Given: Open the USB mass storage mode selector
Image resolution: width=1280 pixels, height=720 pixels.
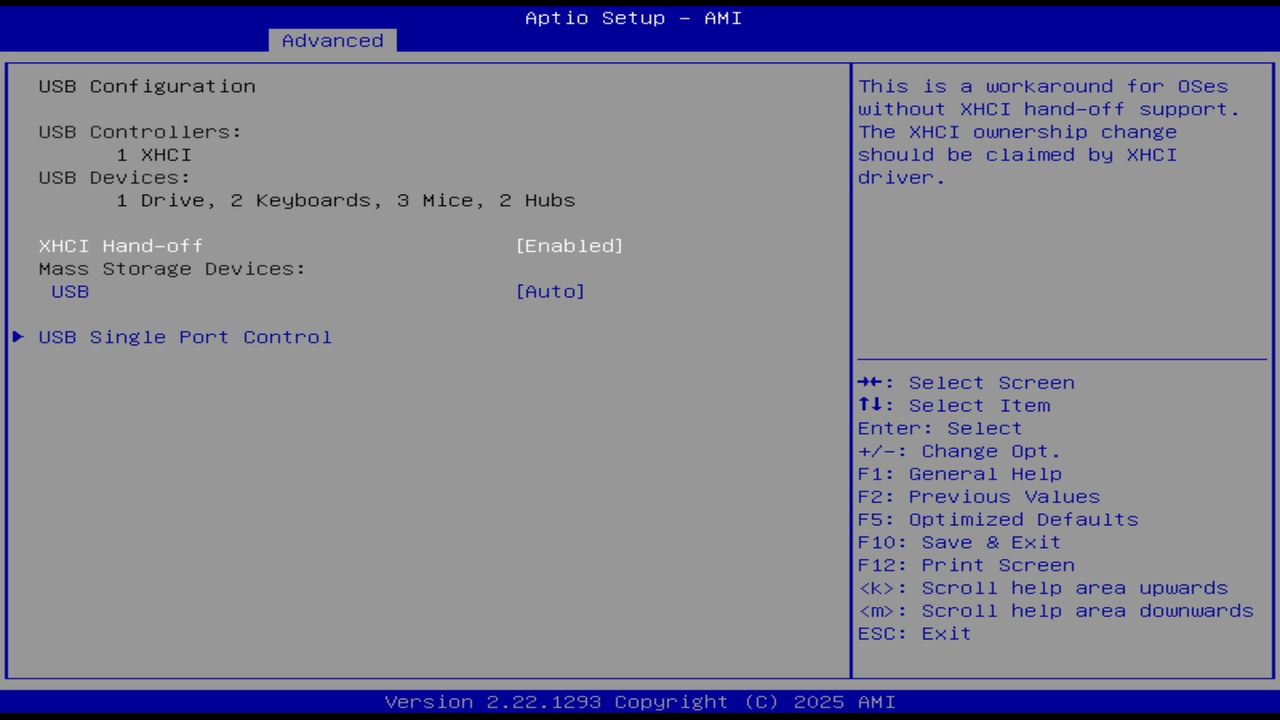Looking at the screenshot, I should click(x=550, y=291).
